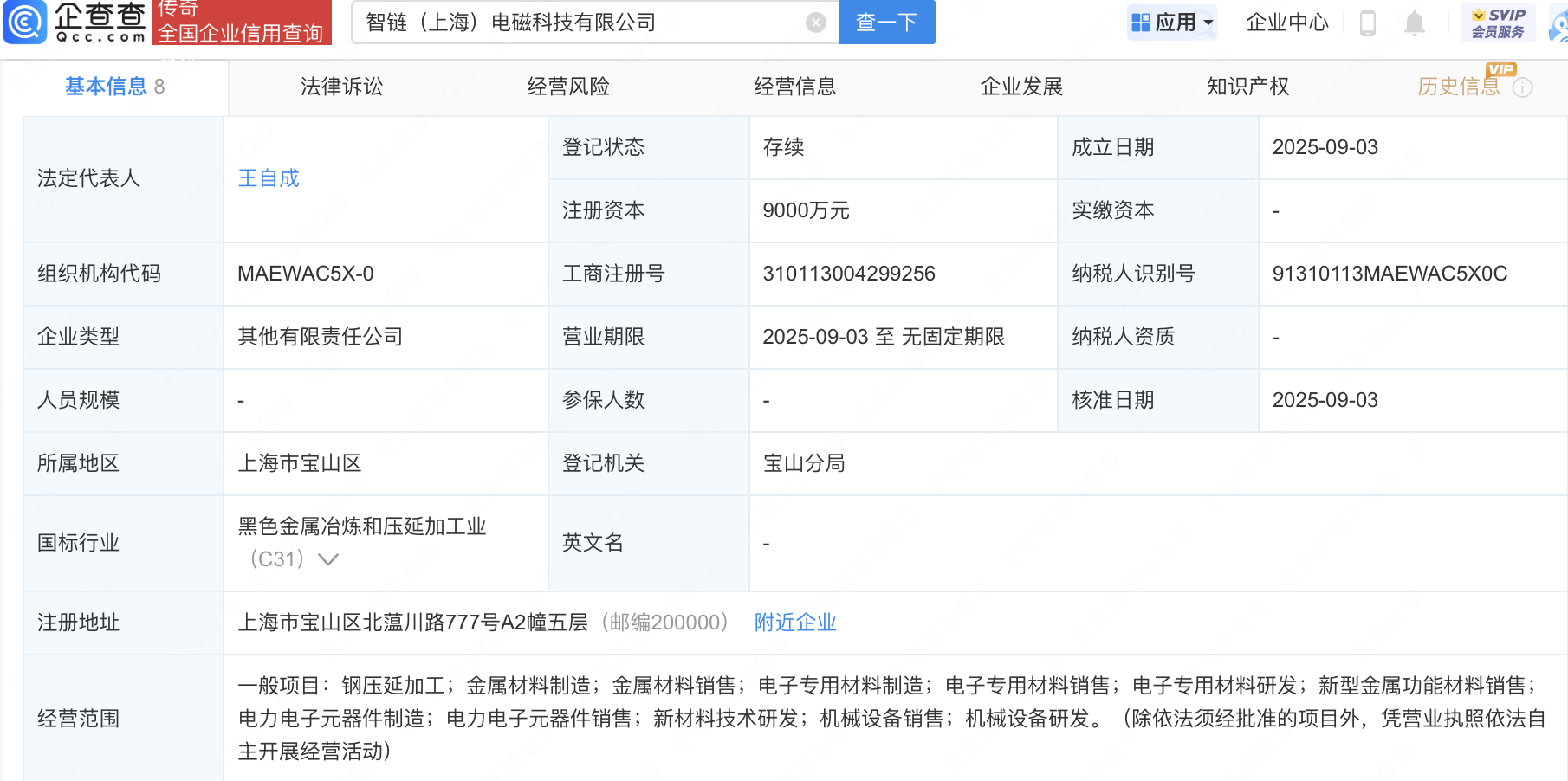
Task: Click the 组织机构代码 label cell
Action: pyautogui.click(x=123, y=274)
